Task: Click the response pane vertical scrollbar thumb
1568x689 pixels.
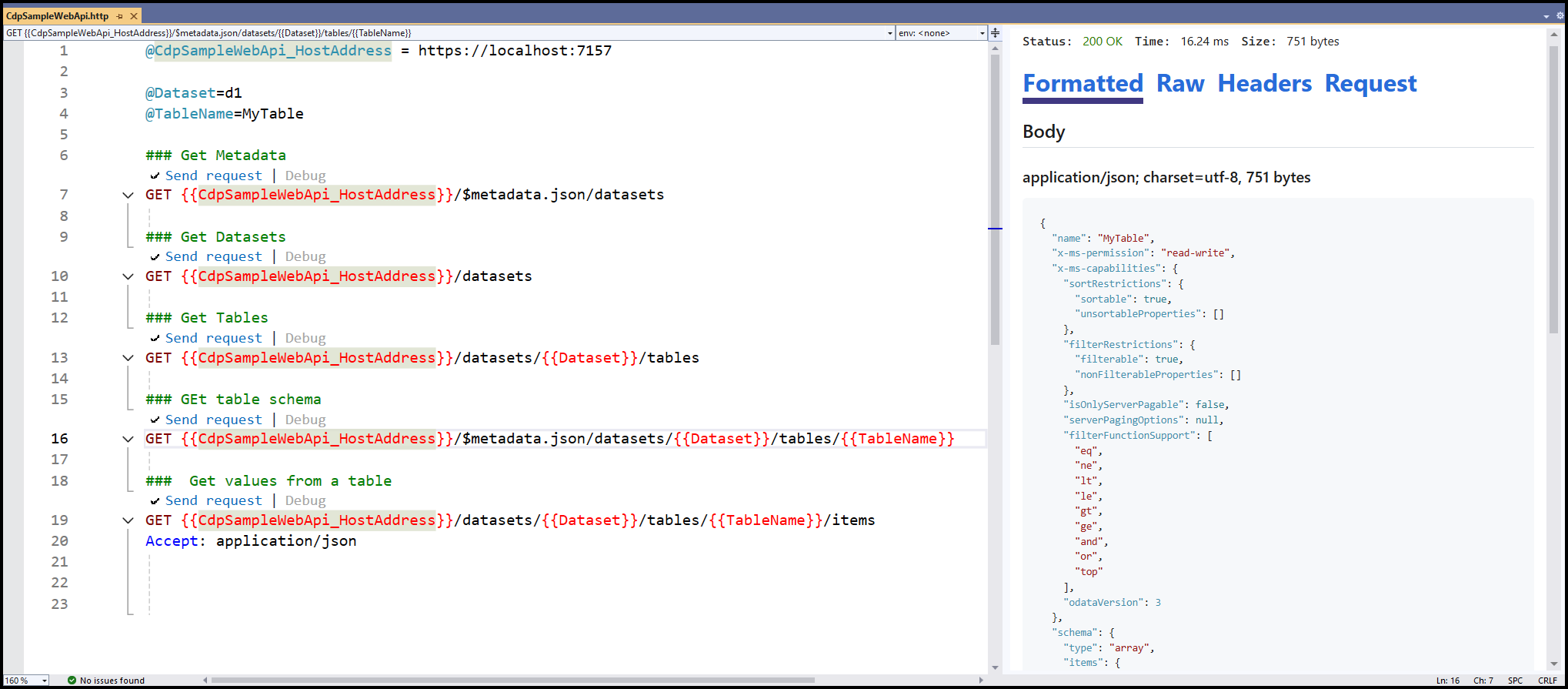Action: 1553,189
